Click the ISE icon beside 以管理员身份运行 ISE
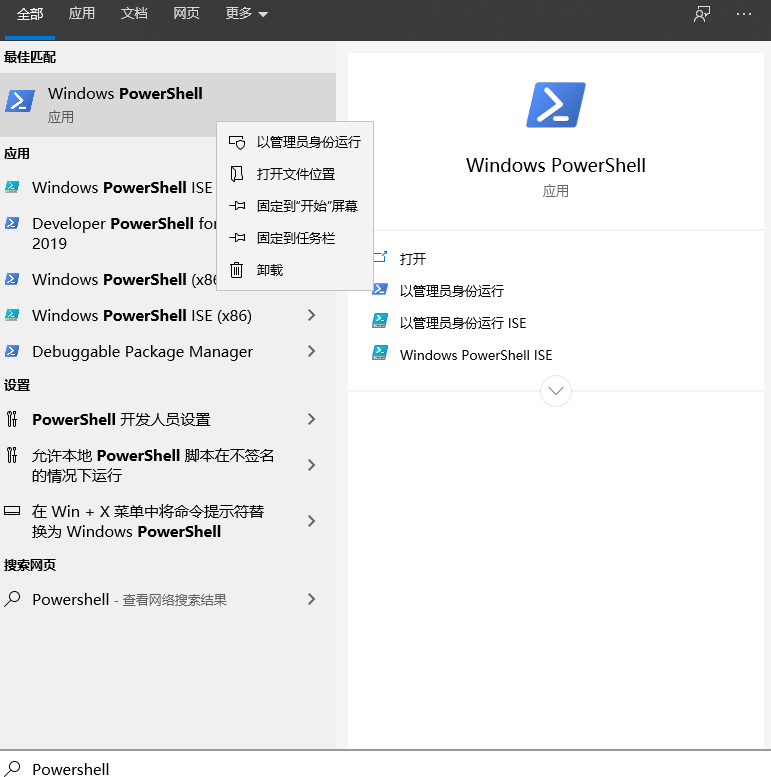 tap(380, 321)
